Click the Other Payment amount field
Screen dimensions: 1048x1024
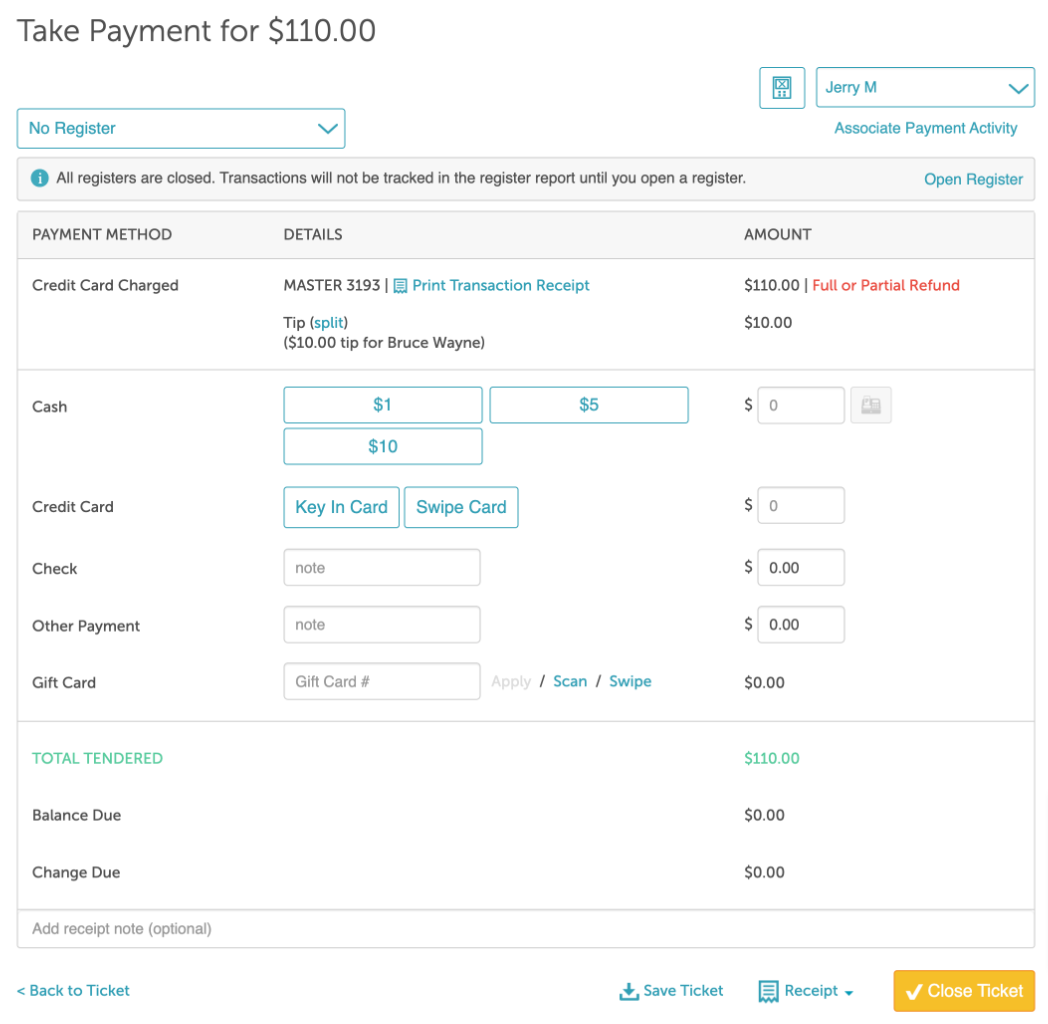[x=801, y=624]
